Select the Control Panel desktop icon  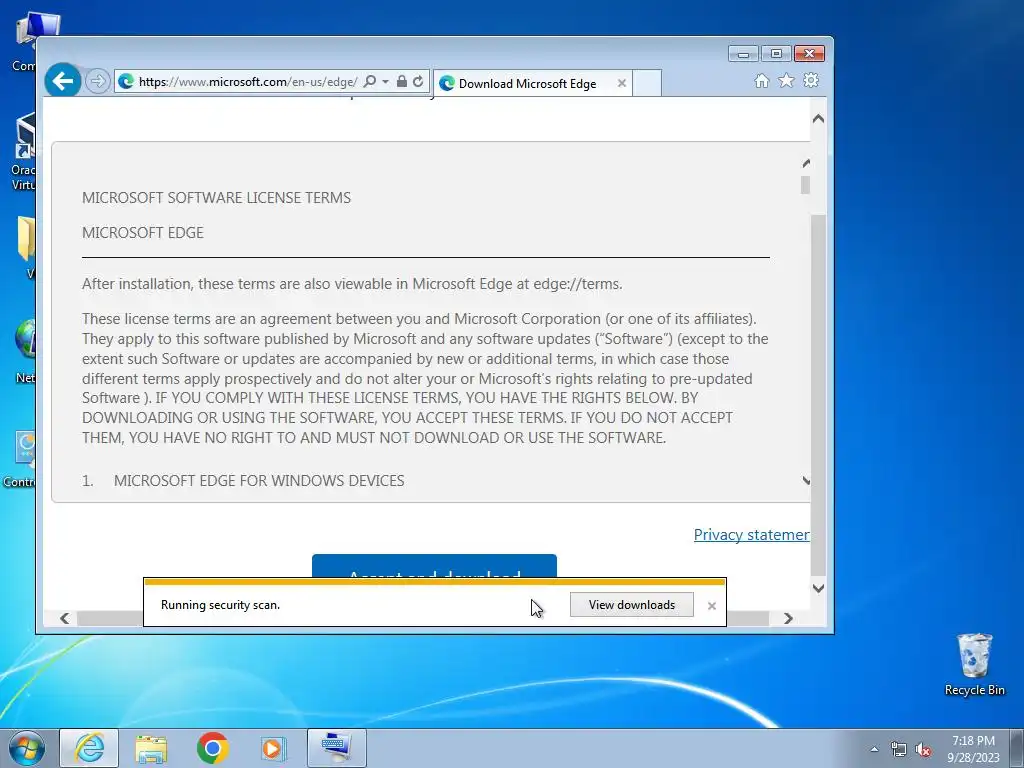[20, 459]
